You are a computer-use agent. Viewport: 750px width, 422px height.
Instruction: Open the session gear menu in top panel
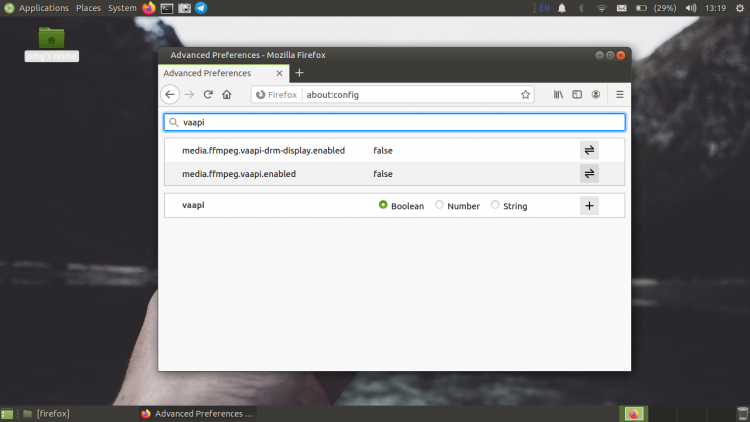(739, 8)
